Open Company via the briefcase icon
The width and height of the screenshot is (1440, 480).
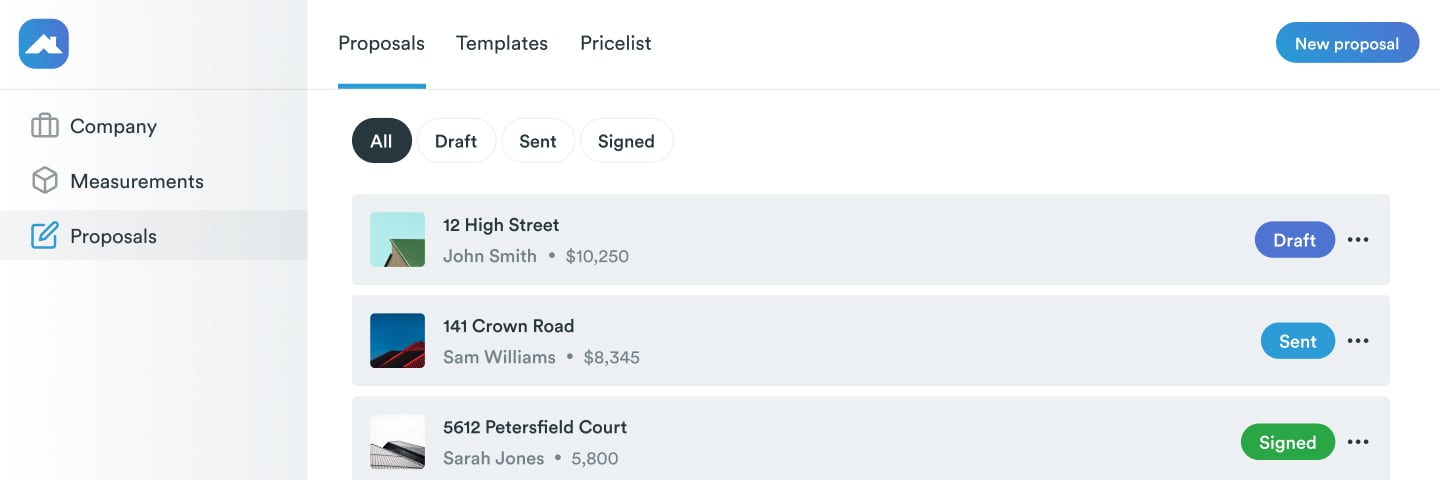45,127
